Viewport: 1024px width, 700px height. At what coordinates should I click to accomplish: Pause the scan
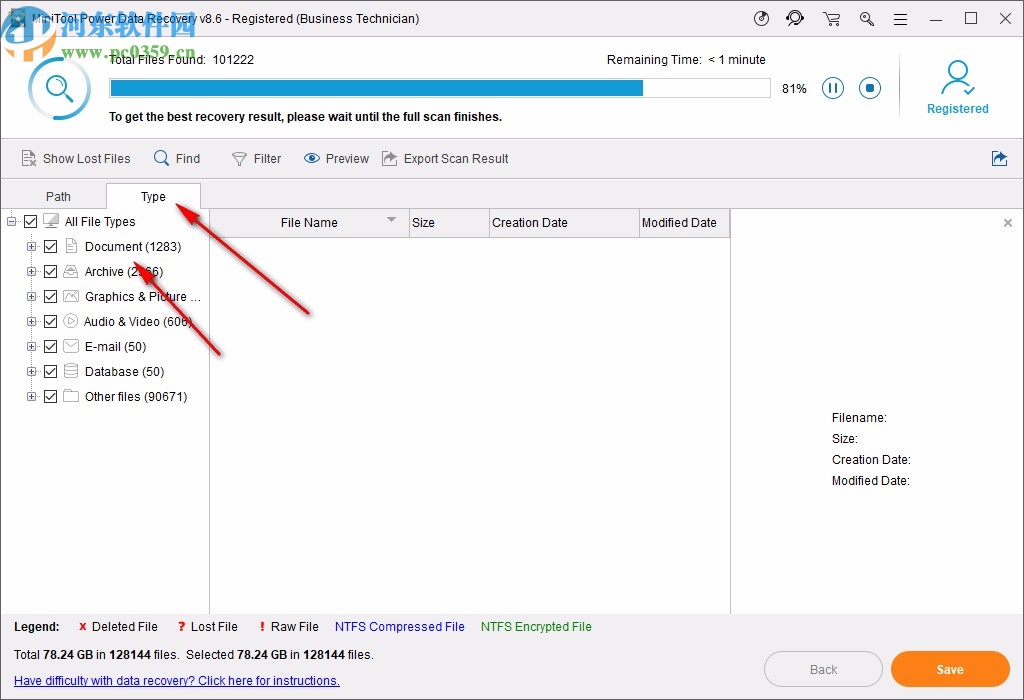point(833,88)
